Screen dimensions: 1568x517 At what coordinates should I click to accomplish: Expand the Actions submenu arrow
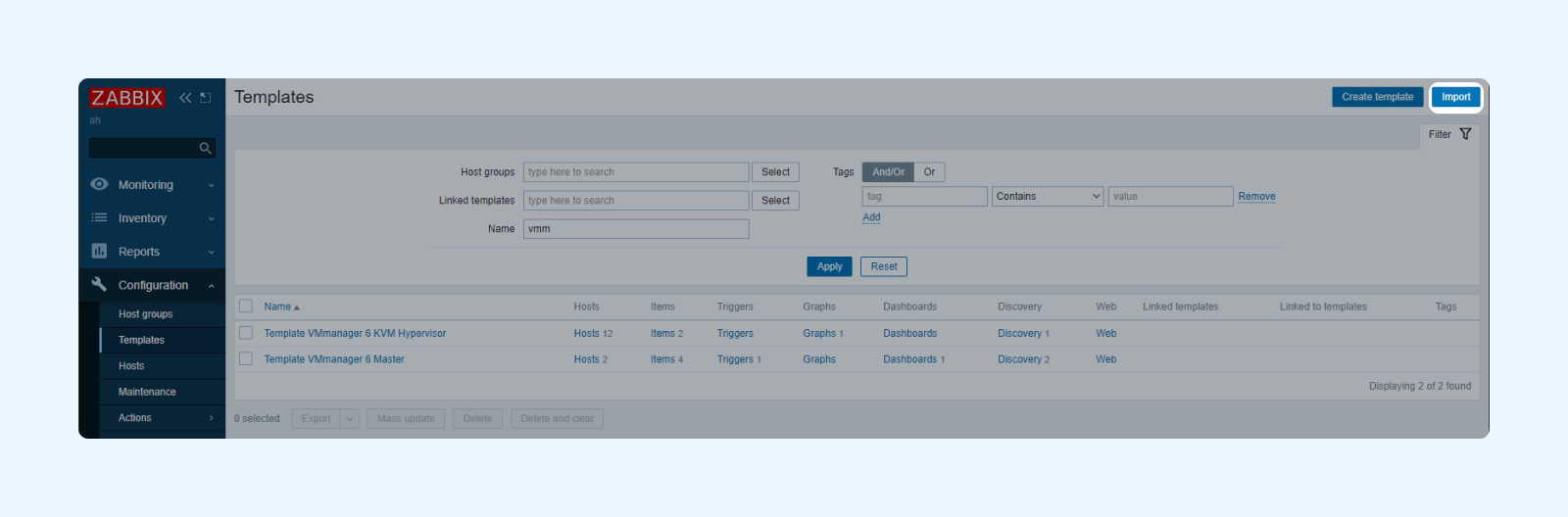click(211, 418)
